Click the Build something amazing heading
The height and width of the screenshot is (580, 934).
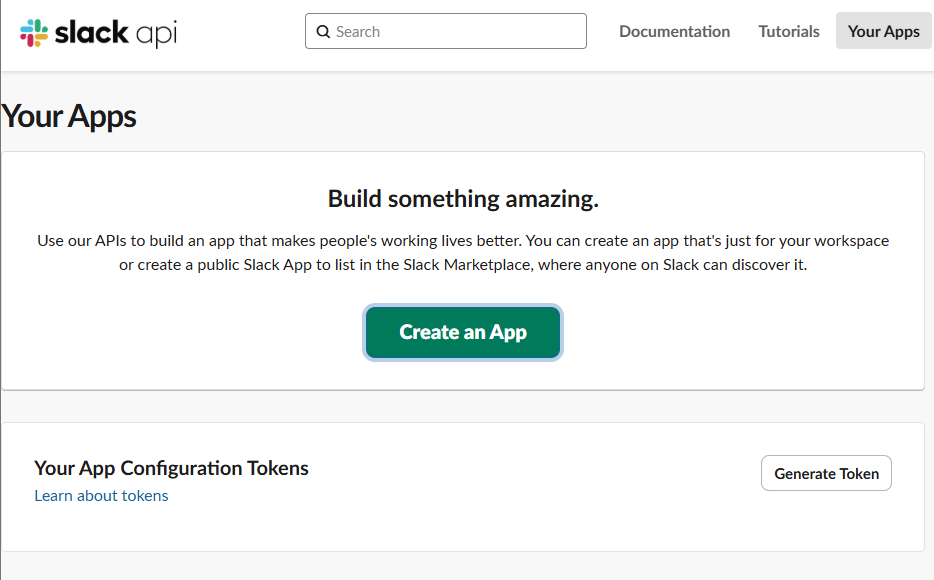coord(463,199)
